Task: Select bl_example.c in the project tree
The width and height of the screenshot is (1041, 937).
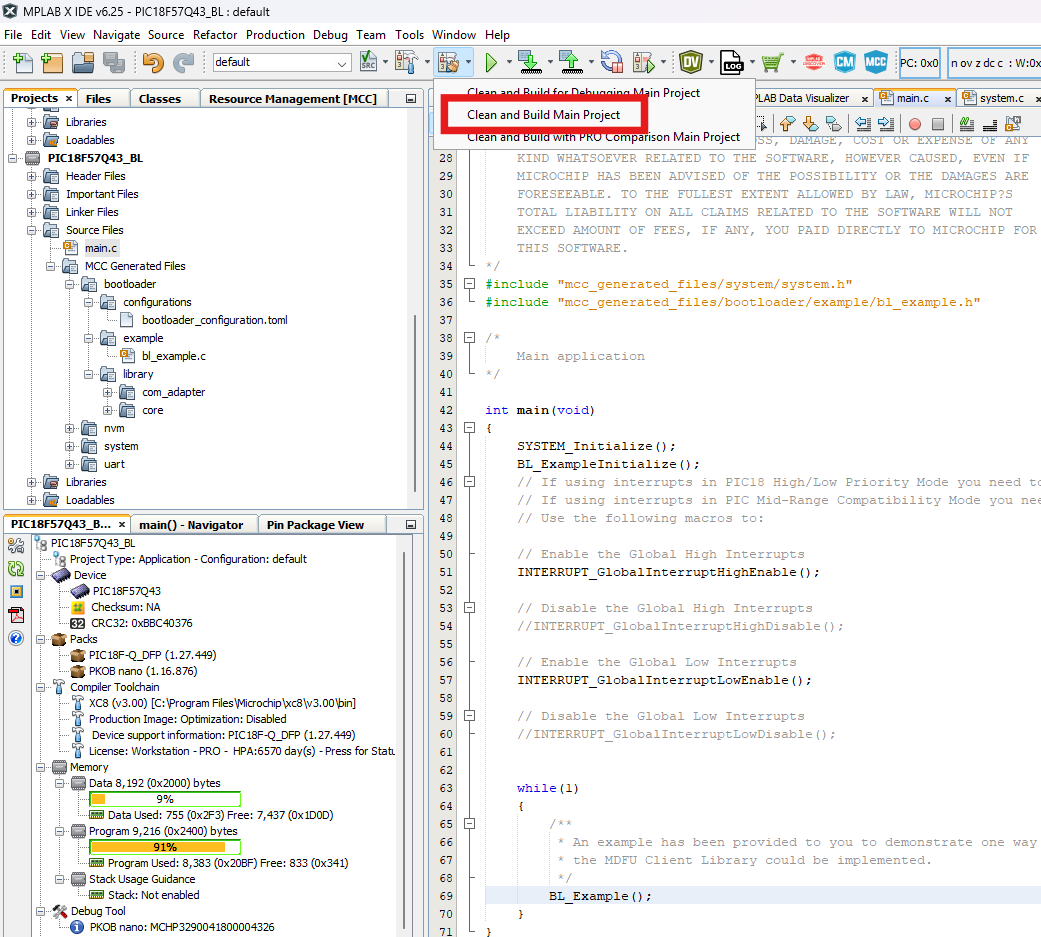Action: [x=173, y=356]
